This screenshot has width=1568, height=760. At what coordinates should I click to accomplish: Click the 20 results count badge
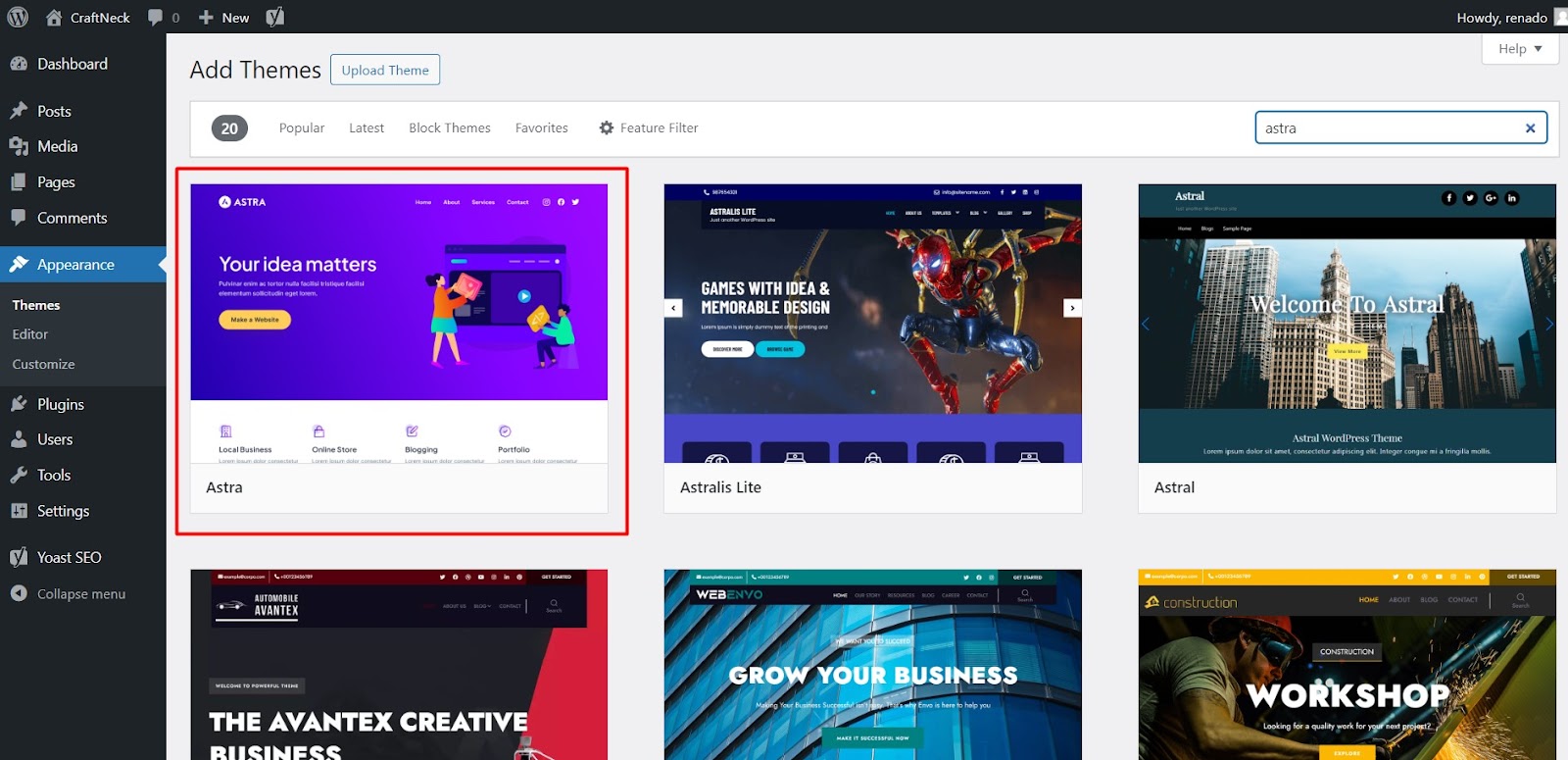coord(229,128)
